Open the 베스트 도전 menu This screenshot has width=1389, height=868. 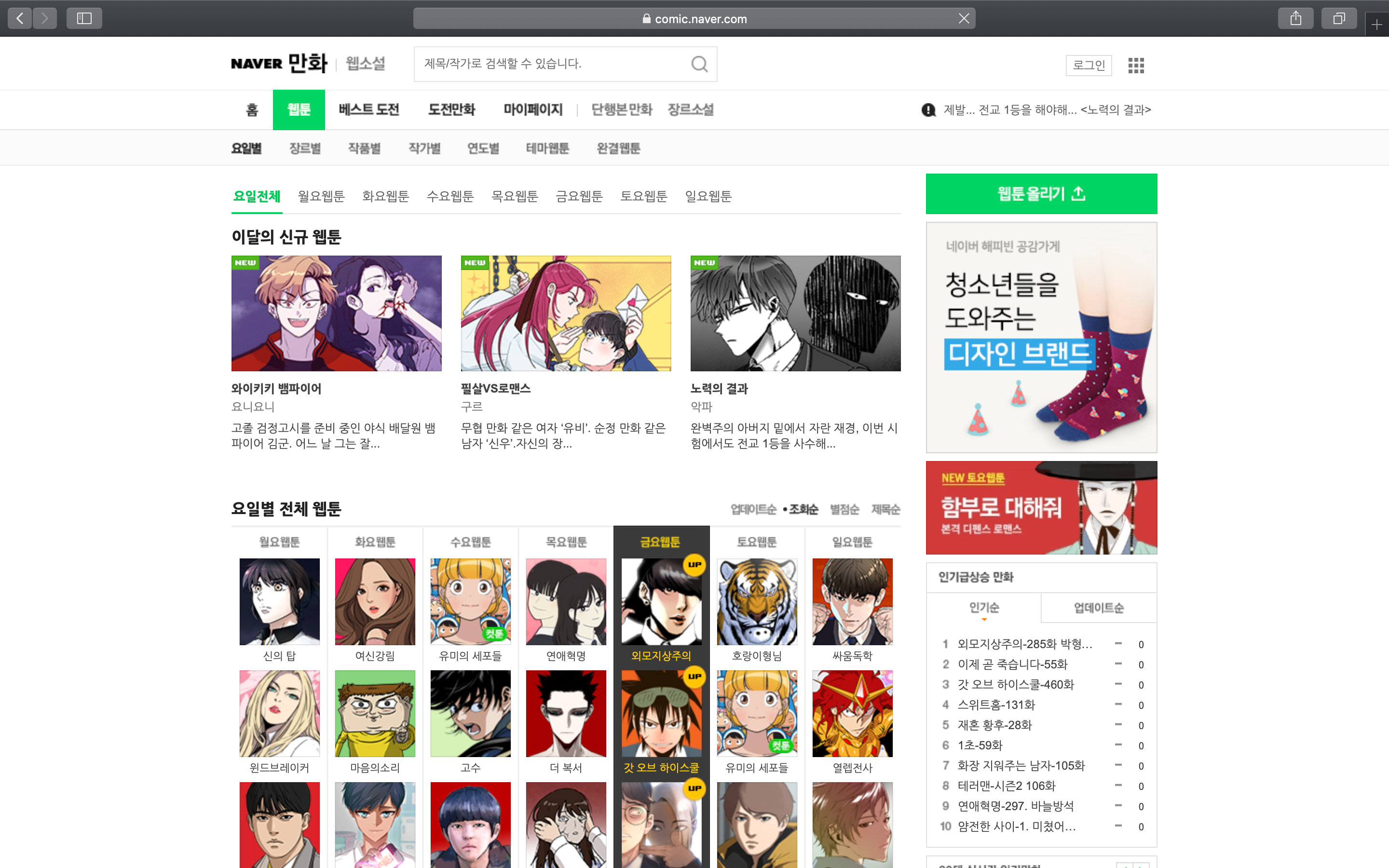point(368,109)
